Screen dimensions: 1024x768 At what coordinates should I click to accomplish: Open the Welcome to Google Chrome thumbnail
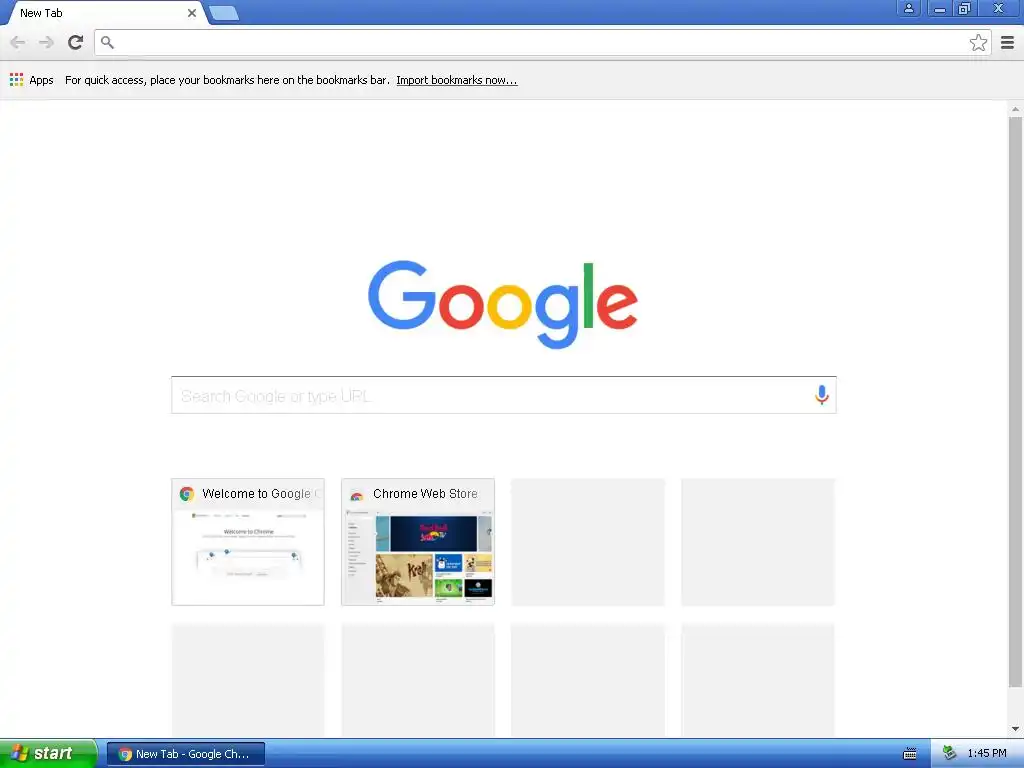(x=248, y=541)
